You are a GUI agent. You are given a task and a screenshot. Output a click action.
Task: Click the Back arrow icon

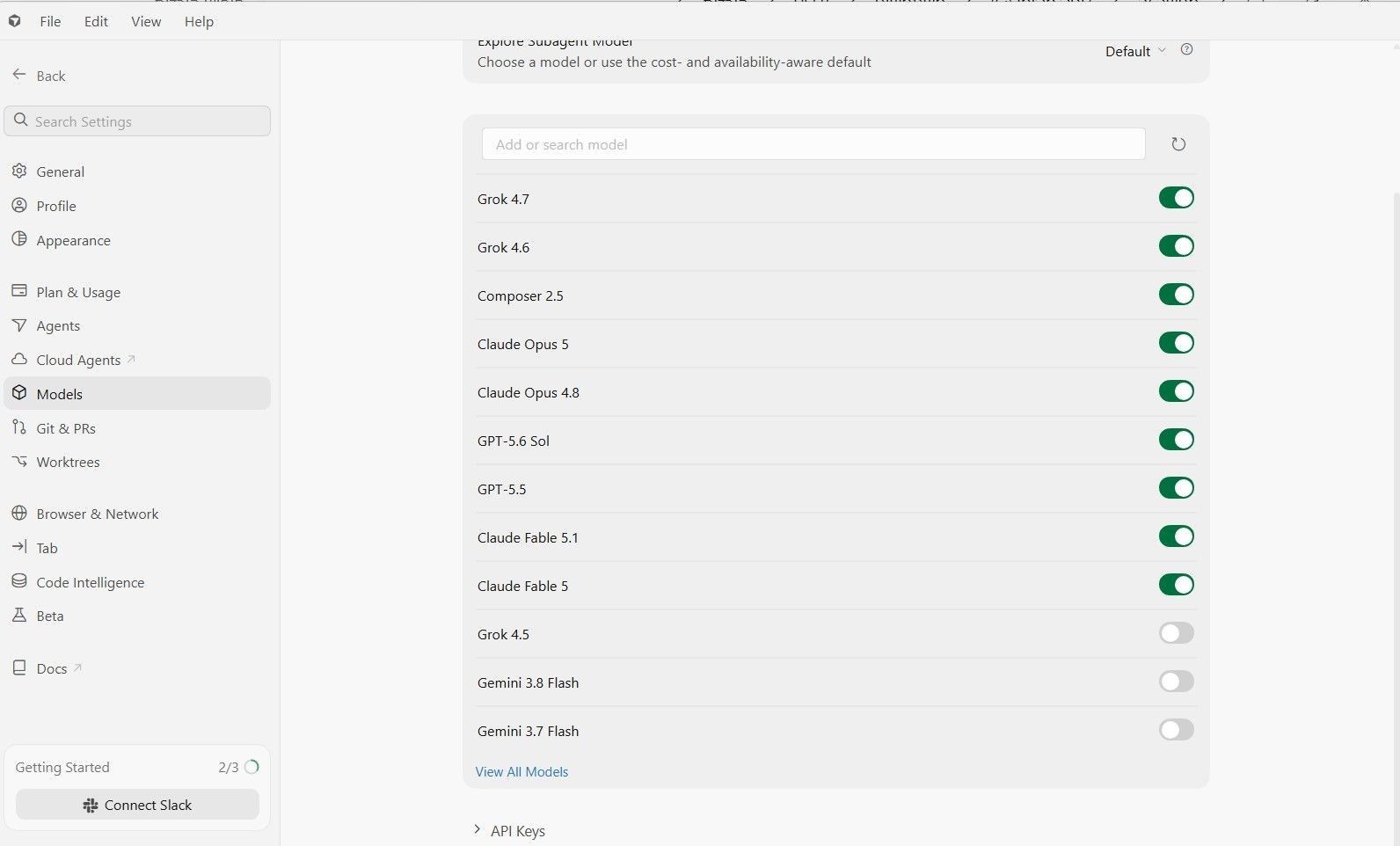(18, 75)
